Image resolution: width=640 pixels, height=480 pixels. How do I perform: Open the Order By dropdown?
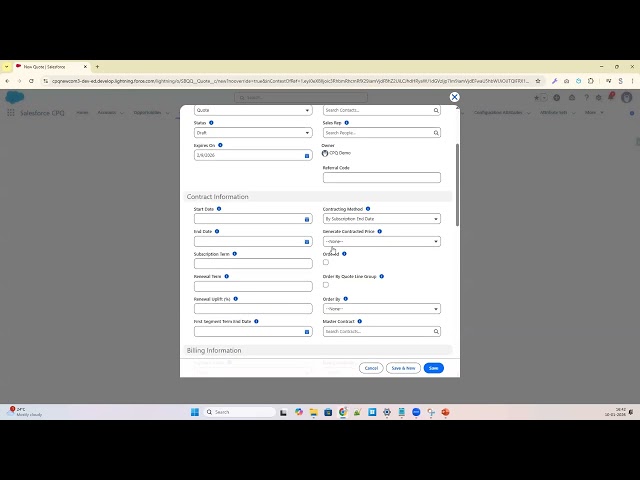click(x=382, y=309)
